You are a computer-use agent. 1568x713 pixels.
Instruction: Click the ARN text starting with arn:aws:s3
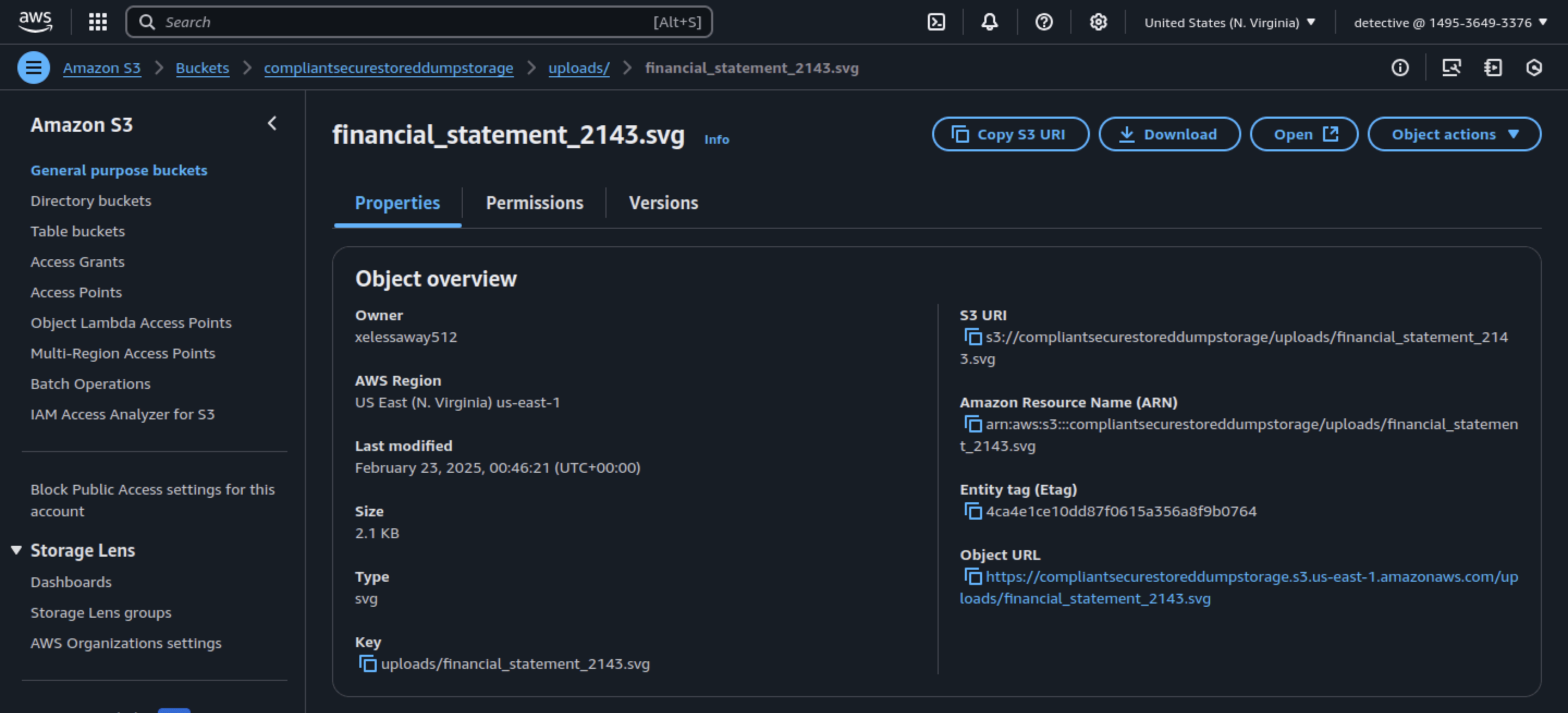tap(1239, 435)
